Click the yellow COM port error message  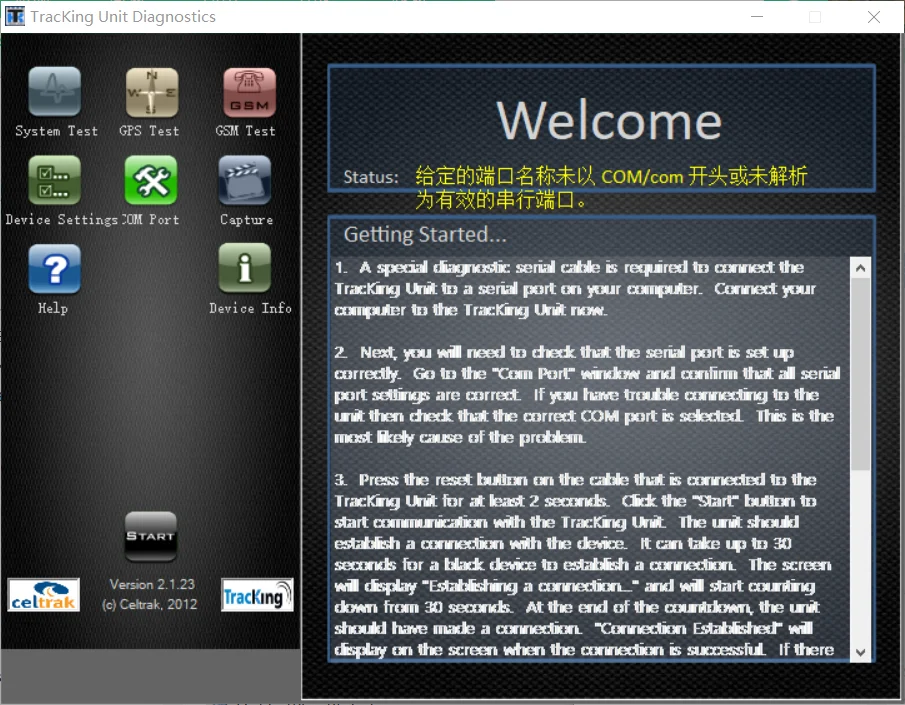coord(611,188)
